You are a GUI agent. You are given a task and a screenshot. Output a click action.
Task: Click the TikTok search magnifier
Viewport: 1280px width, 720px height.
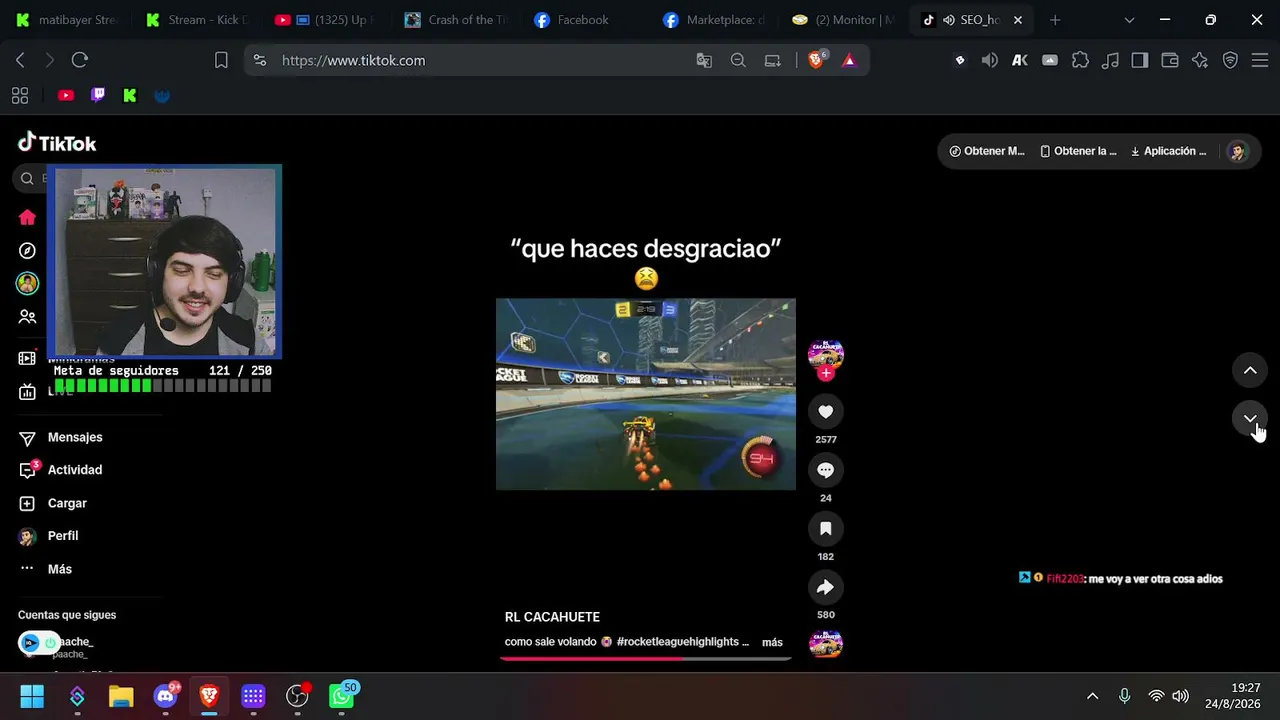[x=27, y=179]
